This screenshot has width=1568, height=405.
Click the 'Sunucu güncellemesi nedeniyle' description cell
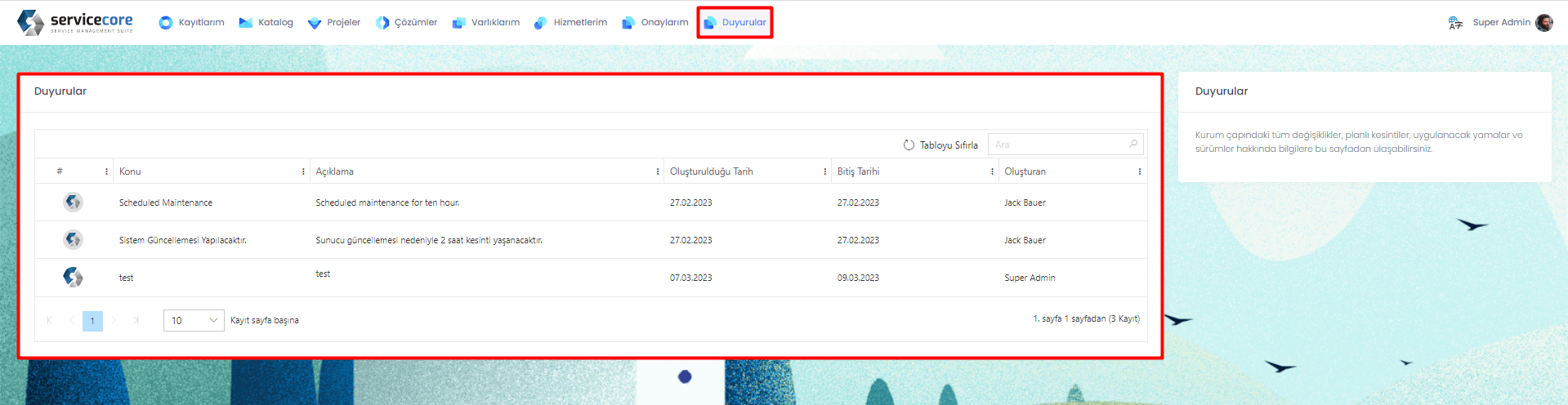click(429, 240)
